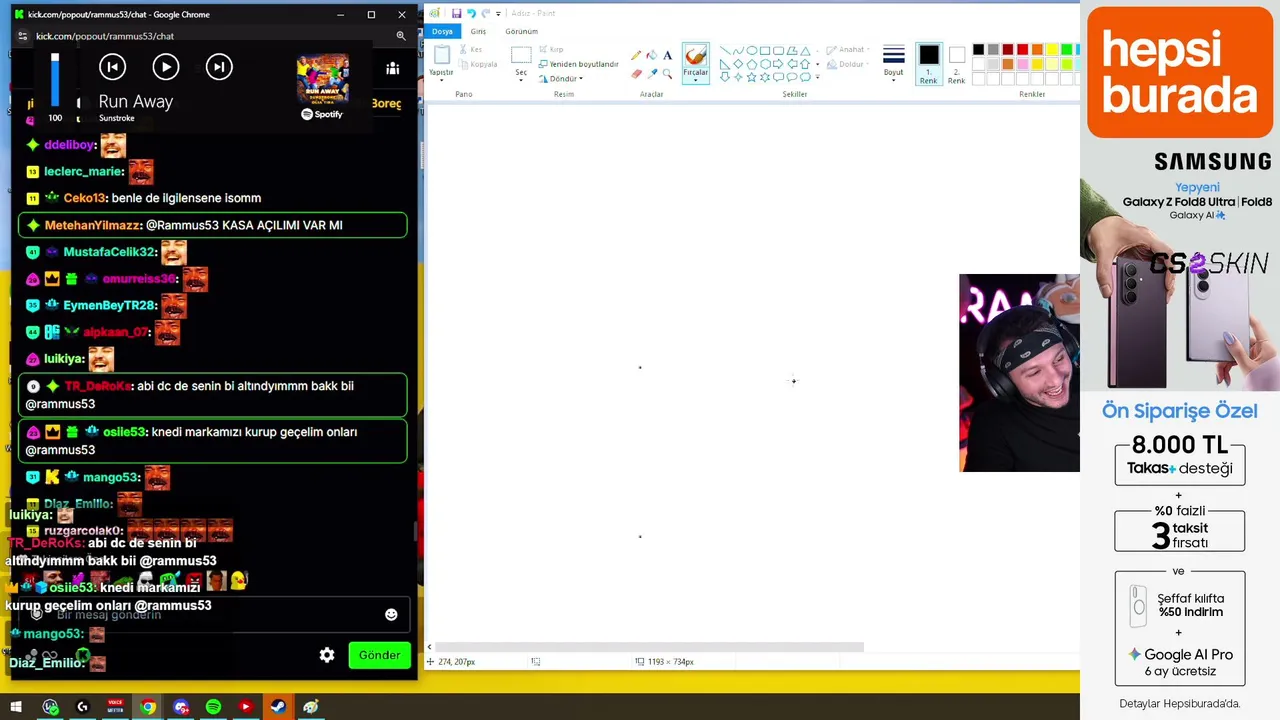
Task: Switch to the Giriş tab
Action: [x=478, y=31]
